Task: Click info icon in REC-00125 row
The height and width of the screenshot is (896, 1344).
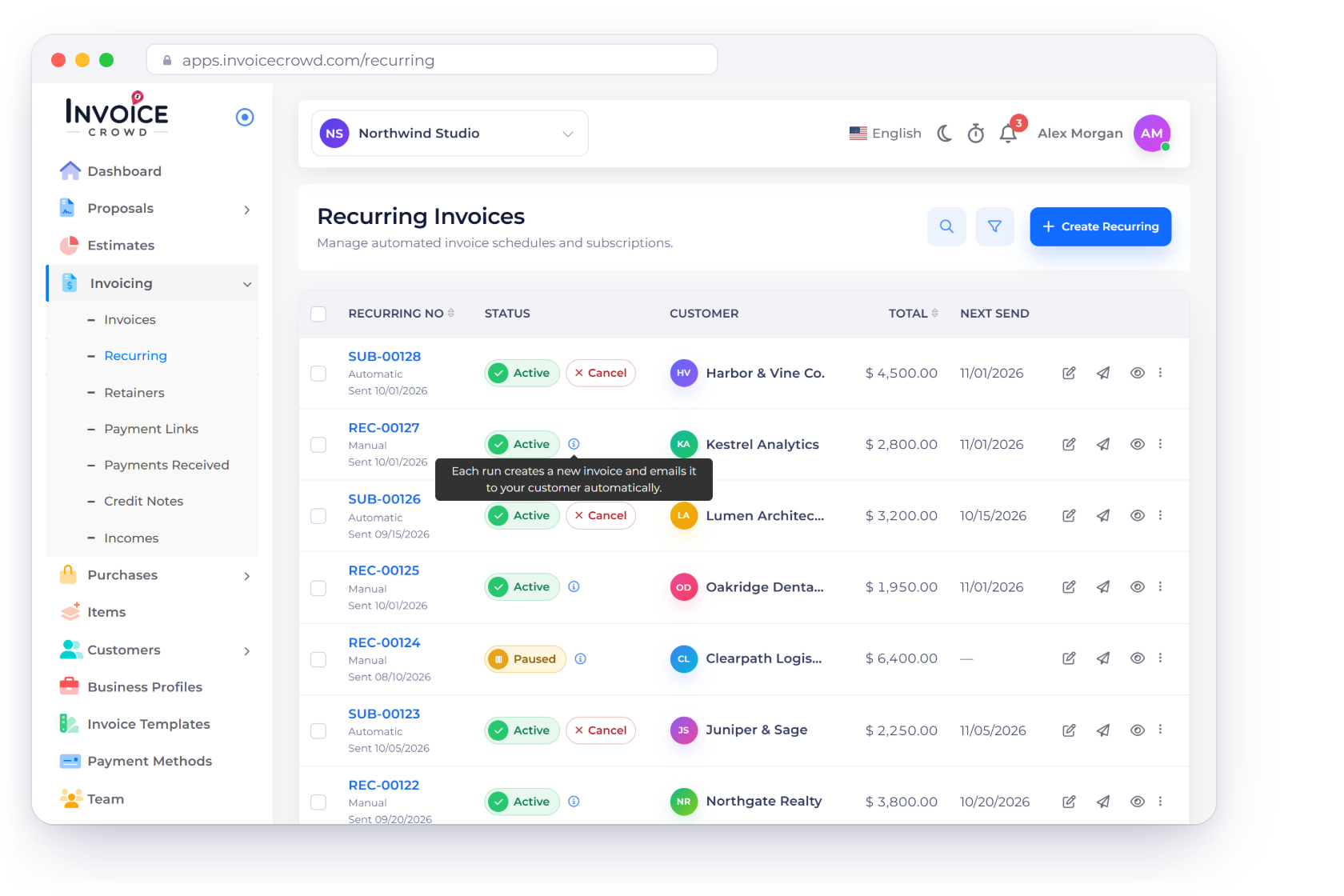Action: point(574,586)
